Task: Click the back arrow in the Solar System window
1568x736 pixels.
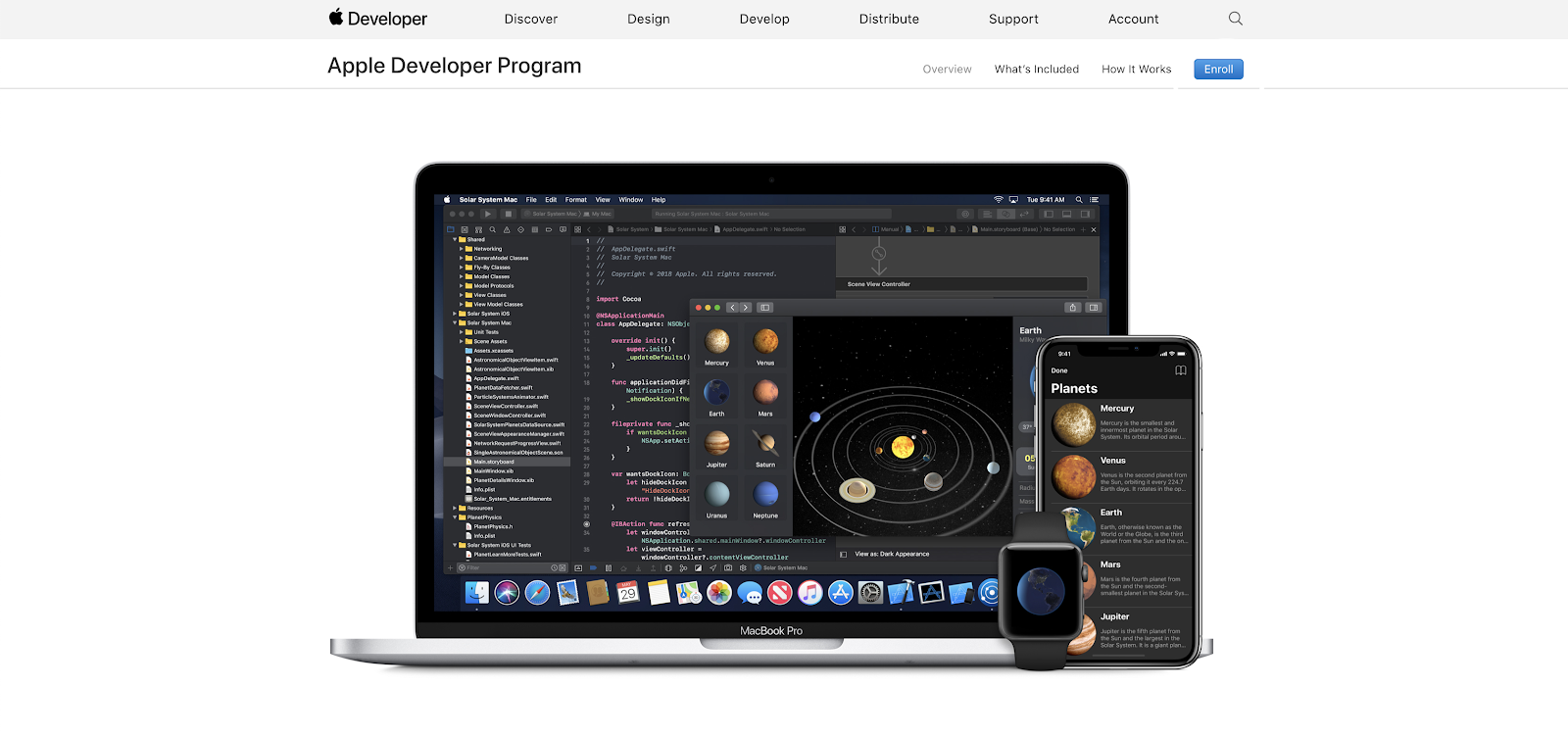Action: [732, 307]
